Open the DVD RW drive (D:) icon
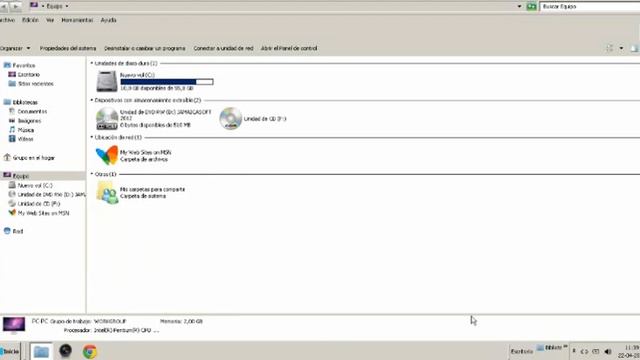640x360 pixels. point(107,118)
